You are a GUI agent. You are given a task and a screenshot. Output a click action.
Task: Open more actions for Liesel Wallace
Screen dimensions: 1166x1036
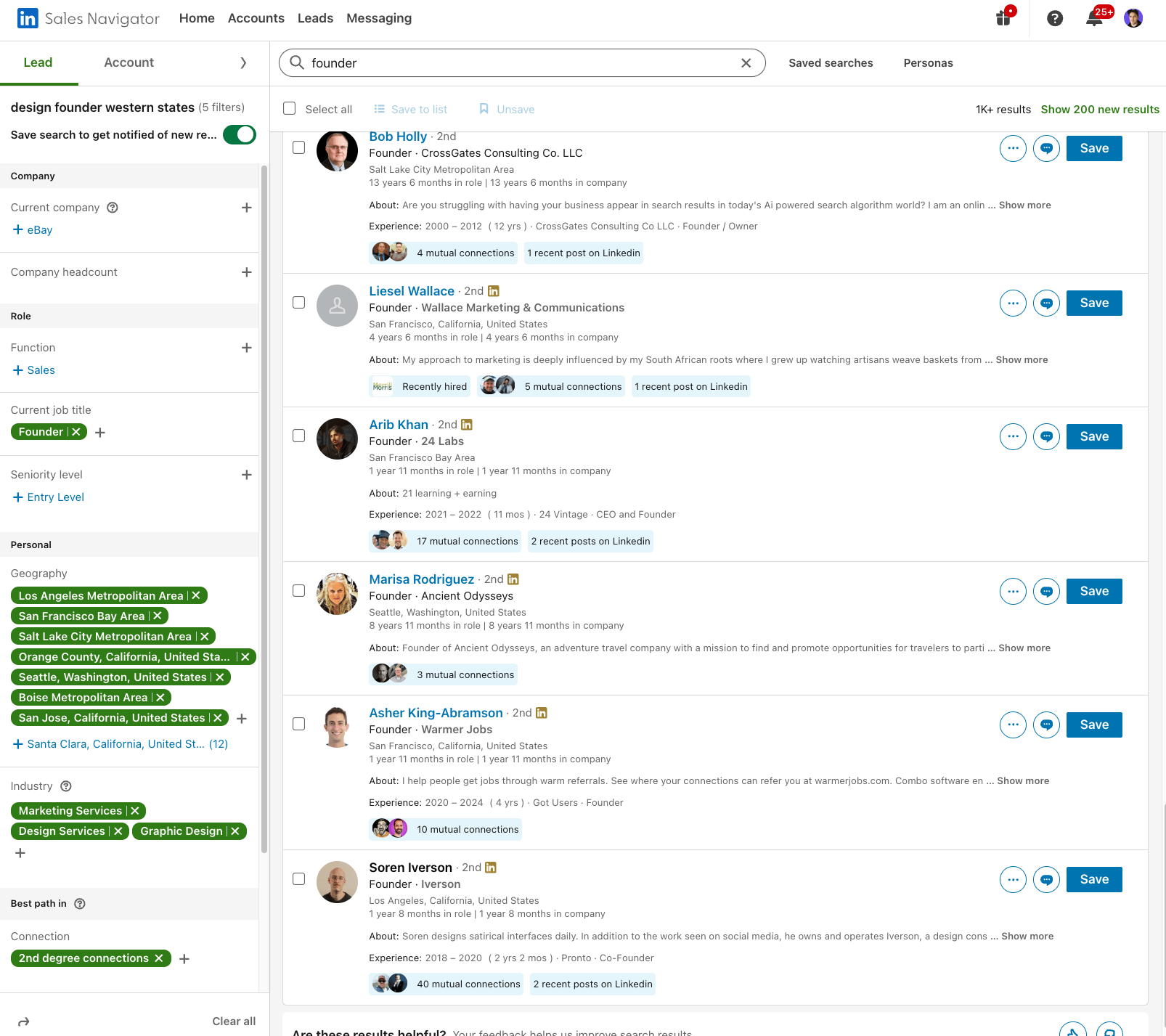1013,303
